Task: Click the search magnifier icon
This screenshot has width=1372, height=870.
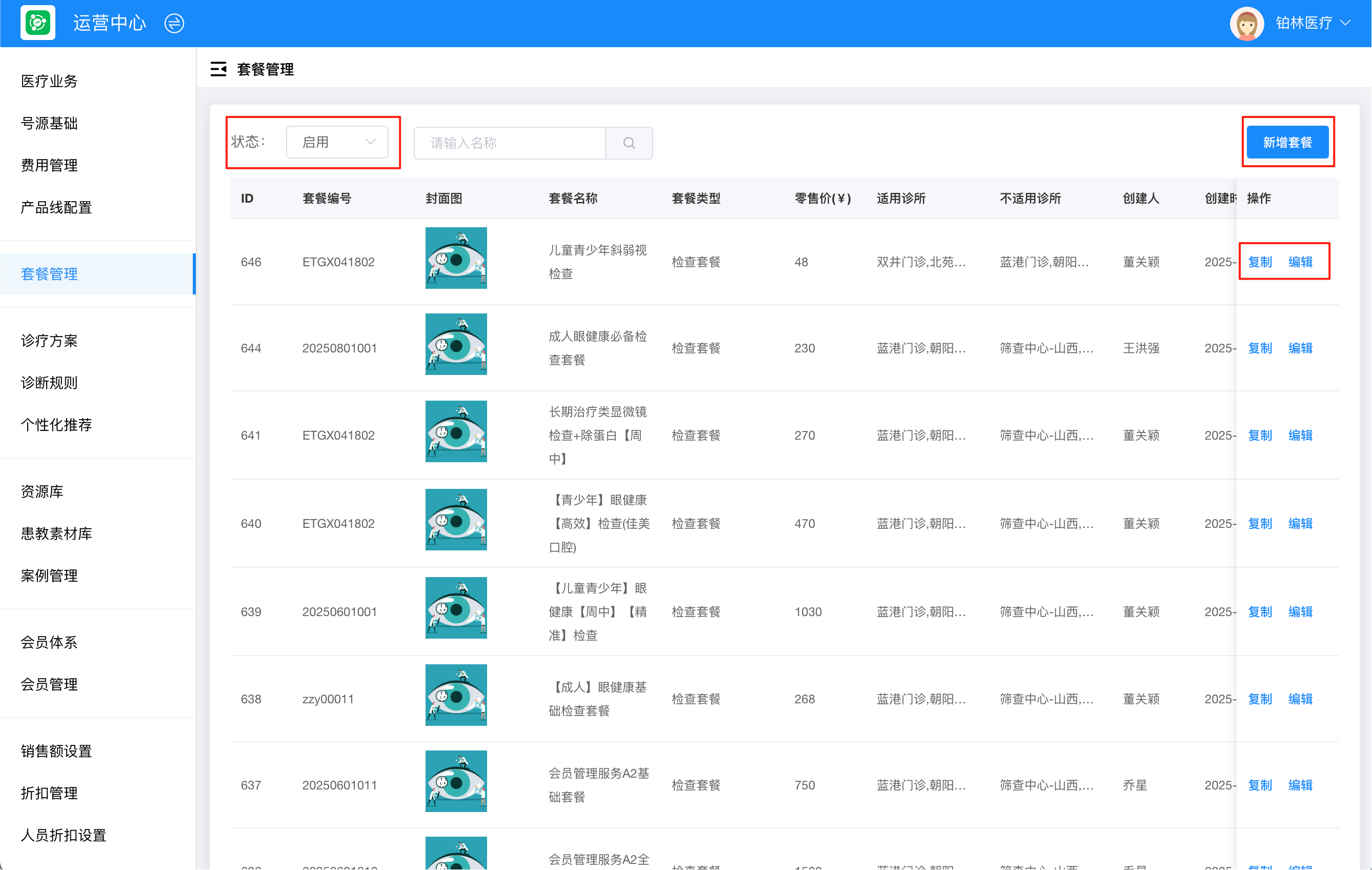Action: click(629, 143)
